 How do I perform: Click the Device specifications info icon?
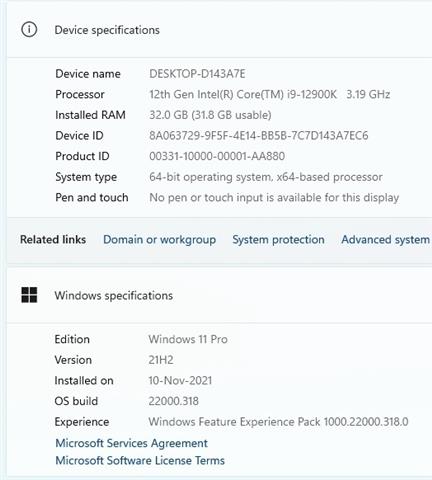click(29, 30)
